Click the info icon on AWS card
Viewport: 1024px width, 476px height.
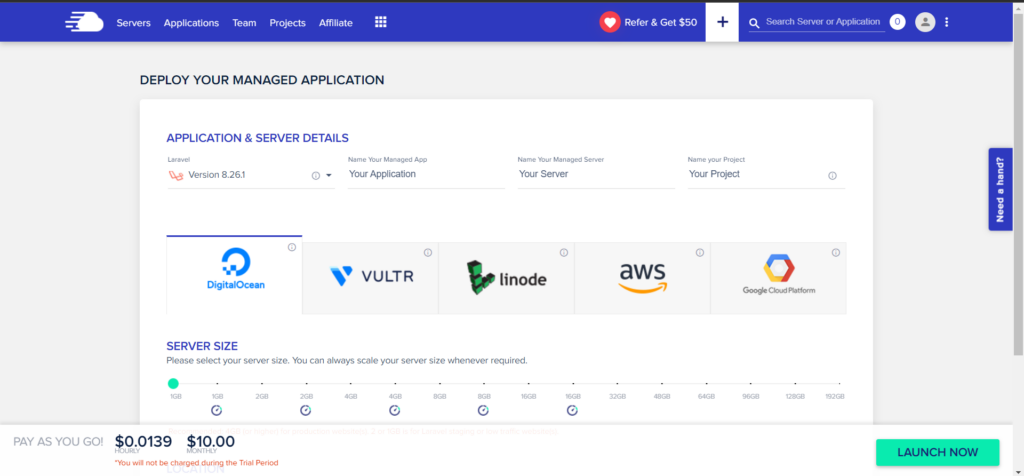pyautogui.click(x=699, y=253)
